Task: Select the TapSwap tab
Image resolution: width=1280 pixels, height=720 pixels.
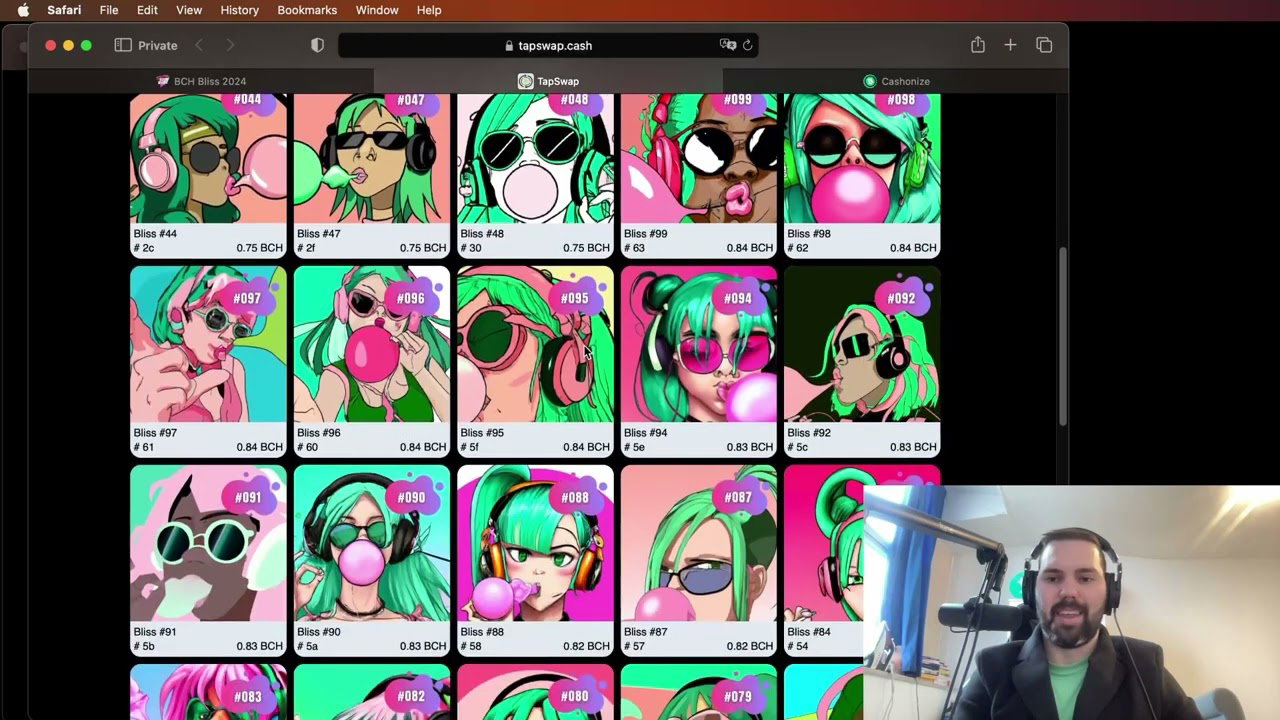Action: click(548, 81)
